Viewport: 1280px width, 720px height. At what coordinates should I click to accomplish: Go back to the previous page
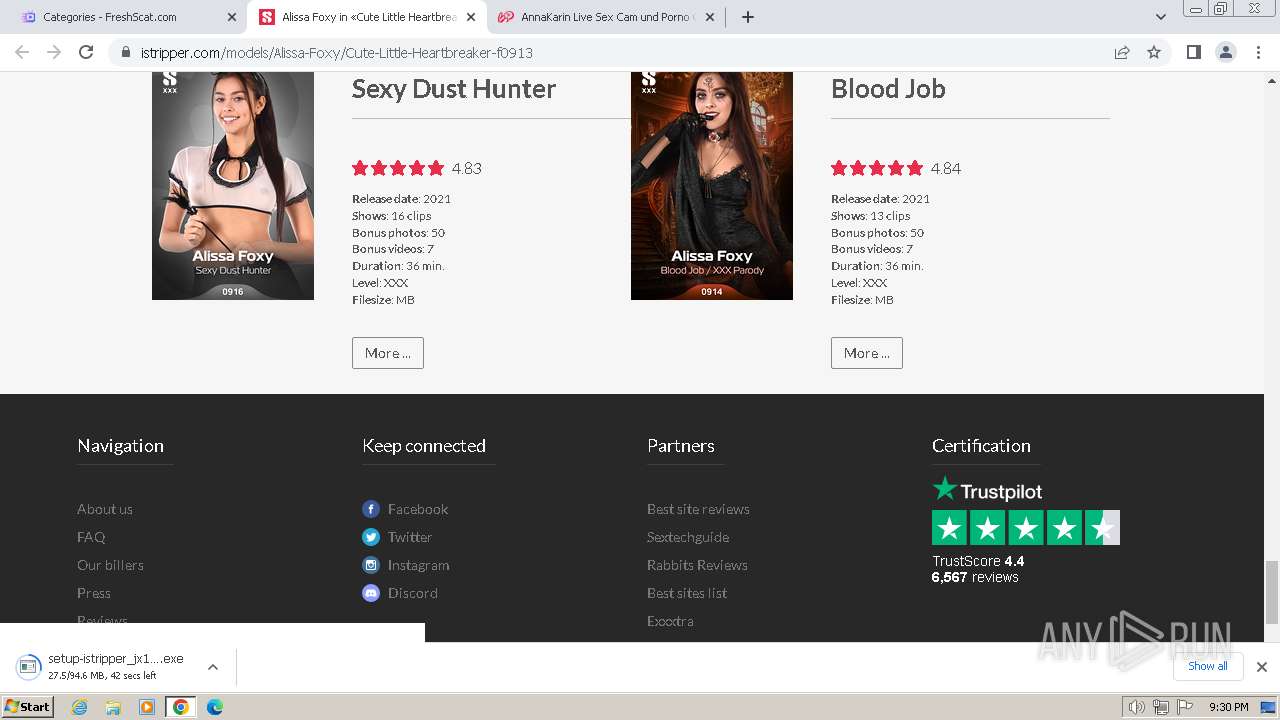point(22,52)
